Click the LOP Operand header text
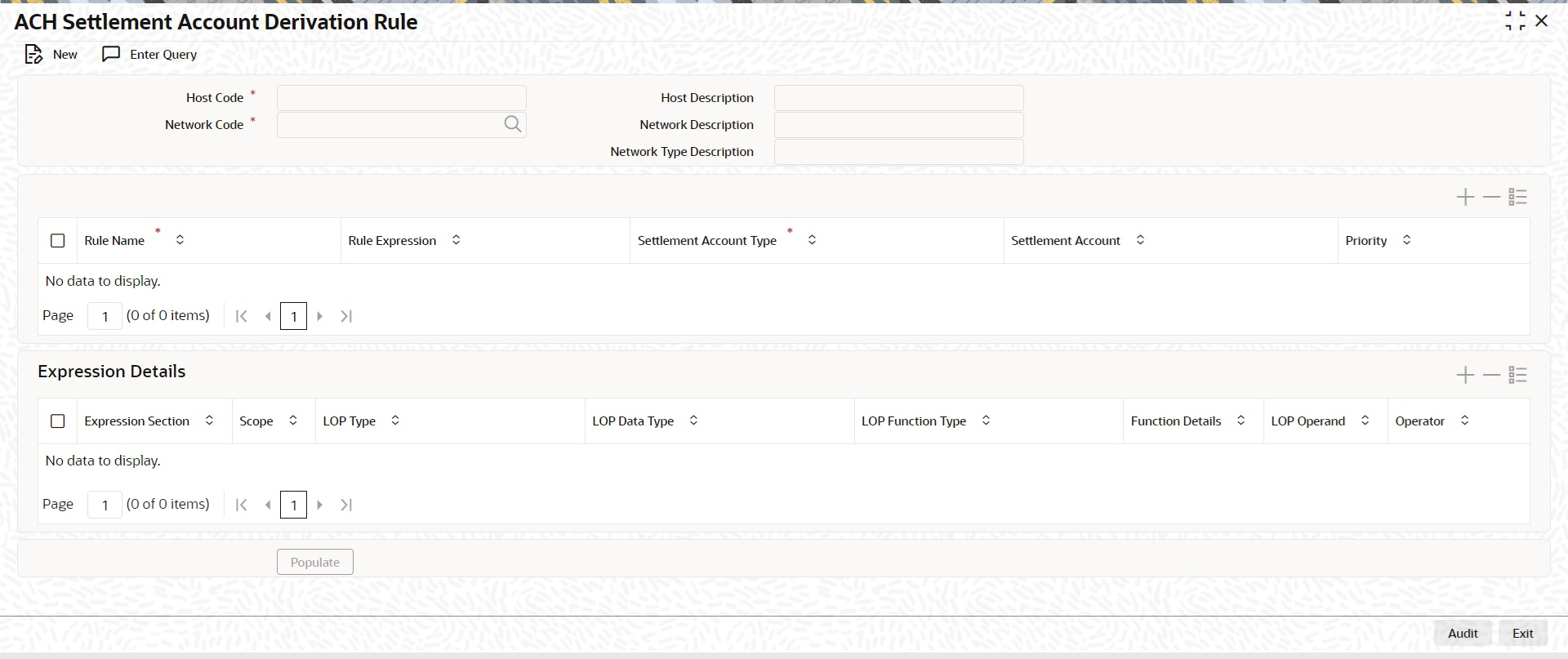Image resolution: width=1568 pixels, height=659 pixels. pyautogui.click(x=1308, y=421)
